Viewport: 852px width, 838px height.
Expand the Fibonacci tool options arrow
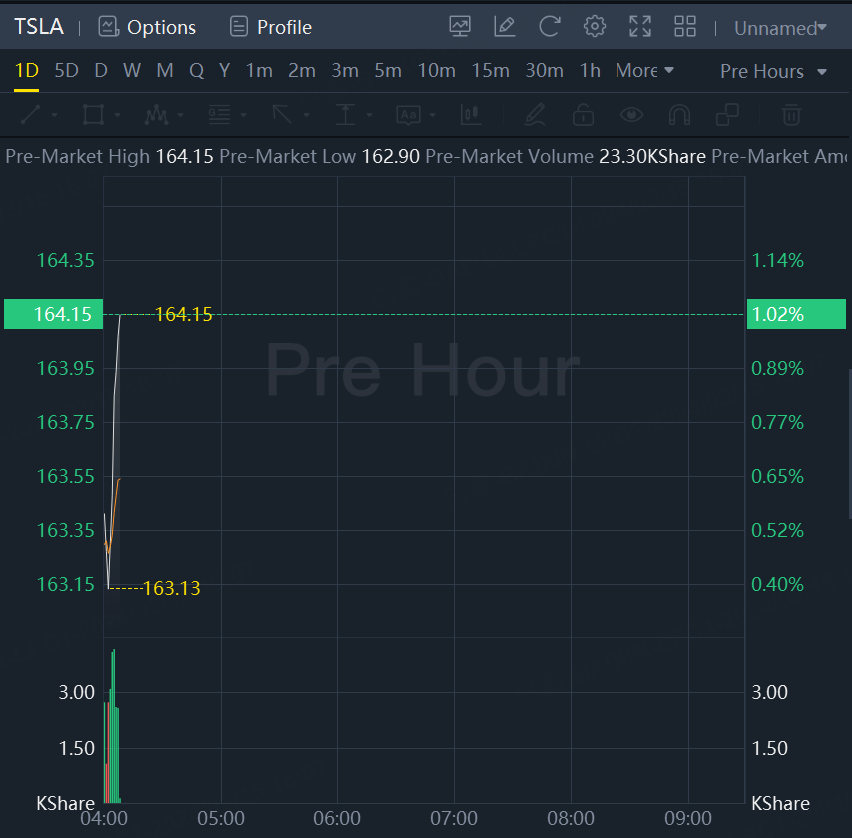tap(243, 115)
